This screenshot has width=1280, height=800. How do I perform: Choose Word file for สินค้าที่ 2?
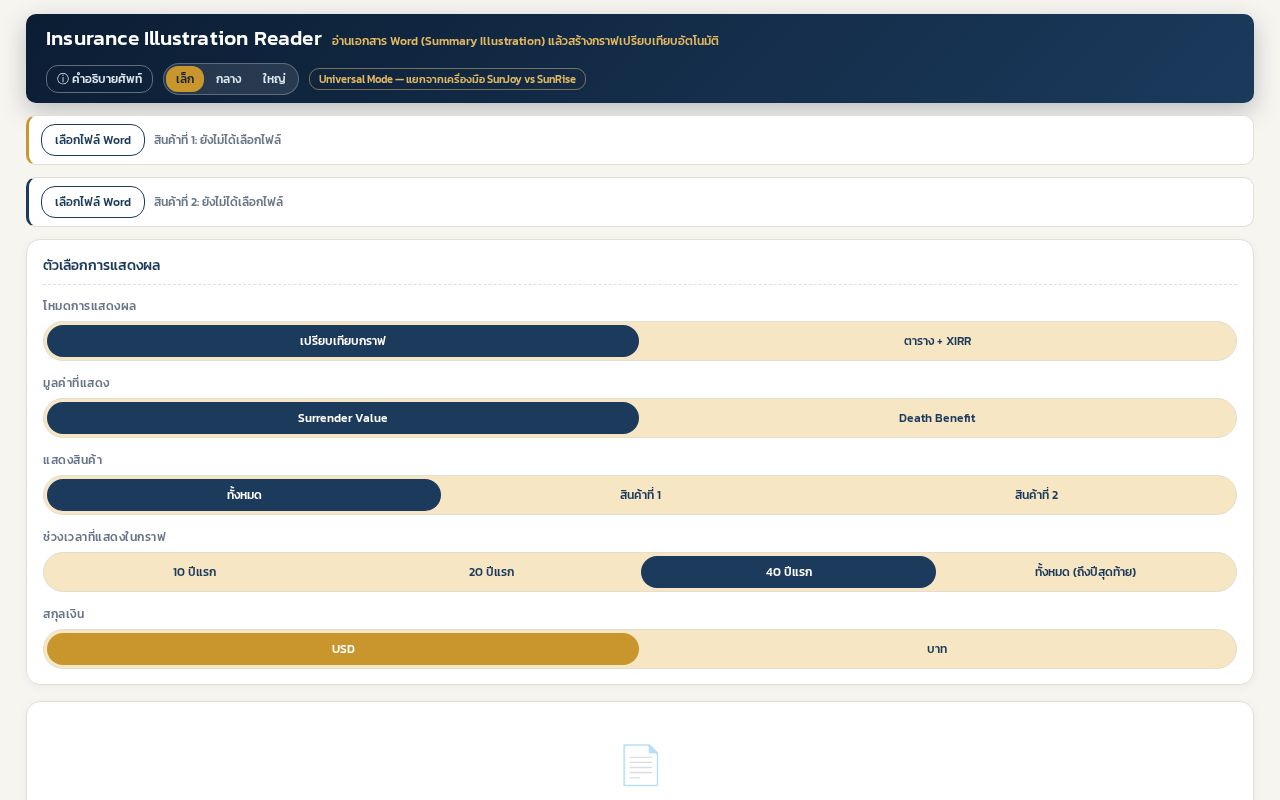tap(93, 202)
